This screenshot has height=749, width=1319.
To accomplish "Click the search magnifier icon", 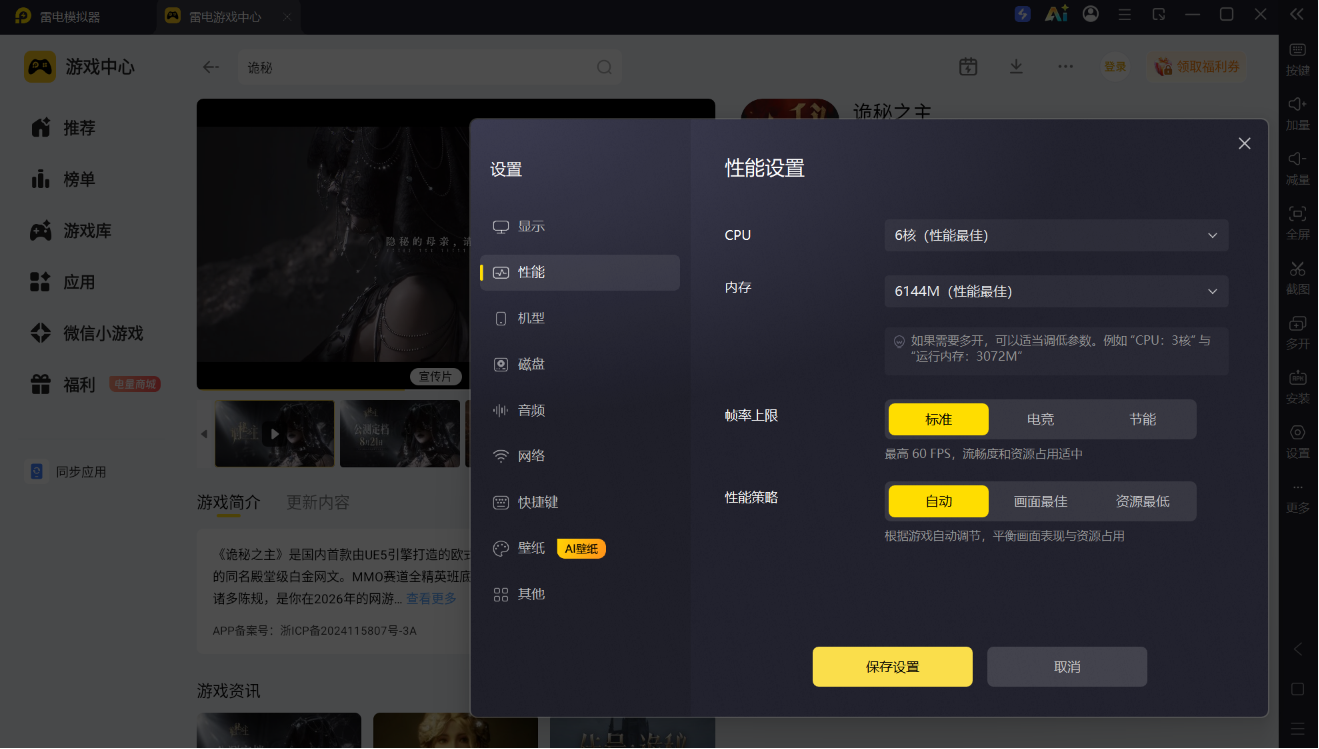I will point(604,67).
